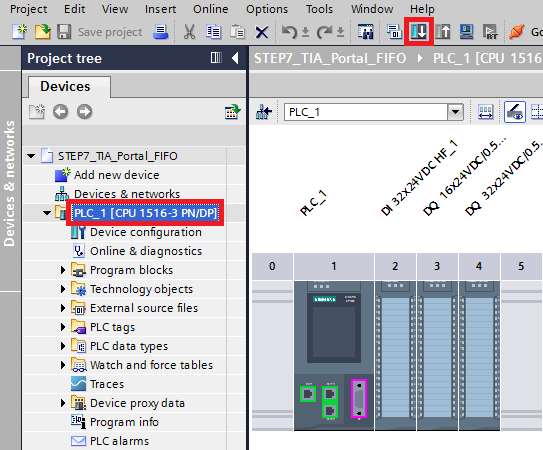Viewport: 543px width, 450px height.
Task: Select the CPU module in slot 1
Action: [334, 355]
